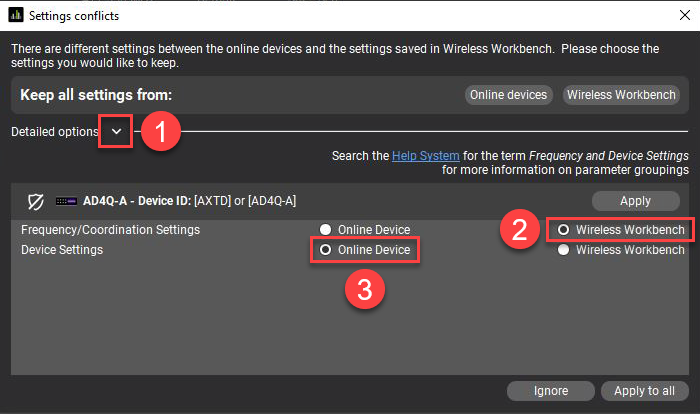Keep all settings from Online devices
The height and width of the screenshot is (414, 700).
click(509, 95)
